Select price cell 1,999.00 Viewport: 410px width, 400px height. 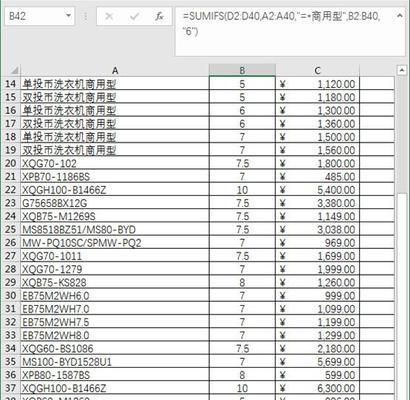(x=318, y=269)
